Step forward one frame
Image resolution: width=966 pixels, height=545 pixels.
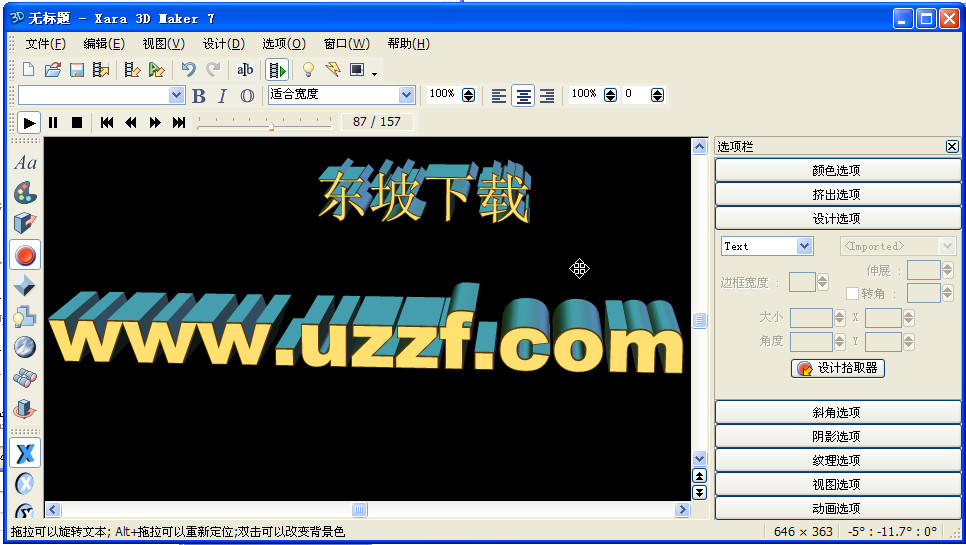click(x=155, y=123)
